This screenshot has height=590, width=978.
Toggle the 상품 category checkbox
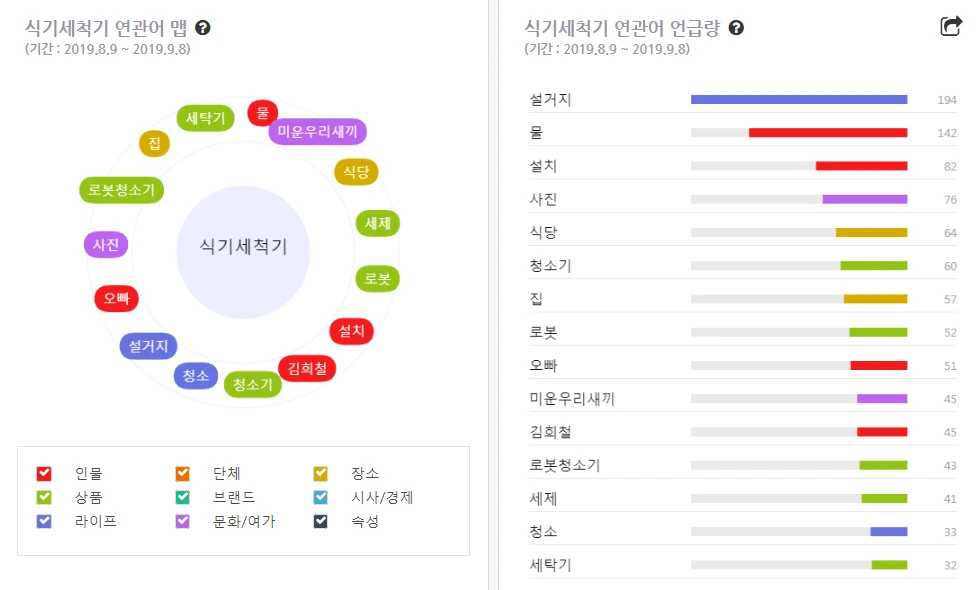pyautogui.click(x=44, y=497)
